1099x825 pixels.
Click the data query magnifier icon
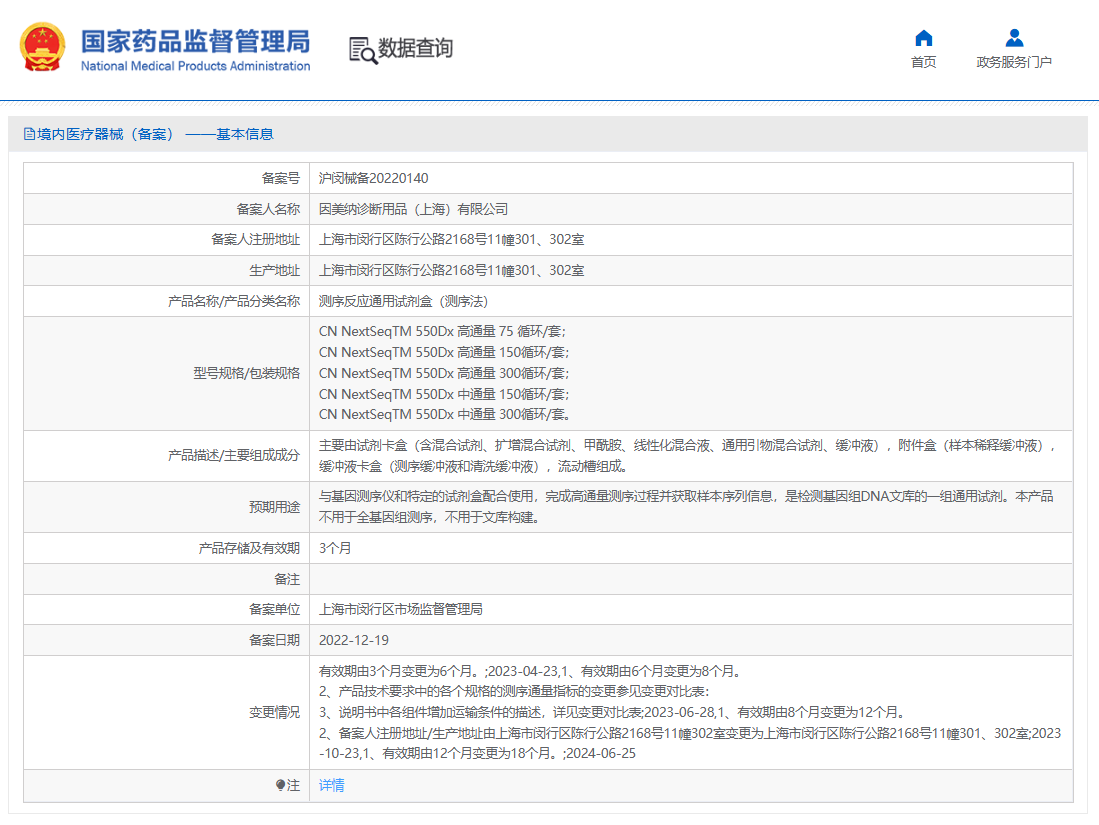pos(363,50)
